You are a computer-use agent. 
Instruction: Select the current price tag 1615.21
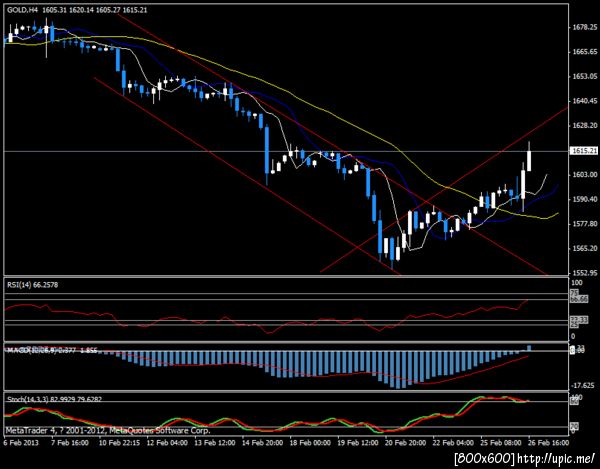coord(584,151)
